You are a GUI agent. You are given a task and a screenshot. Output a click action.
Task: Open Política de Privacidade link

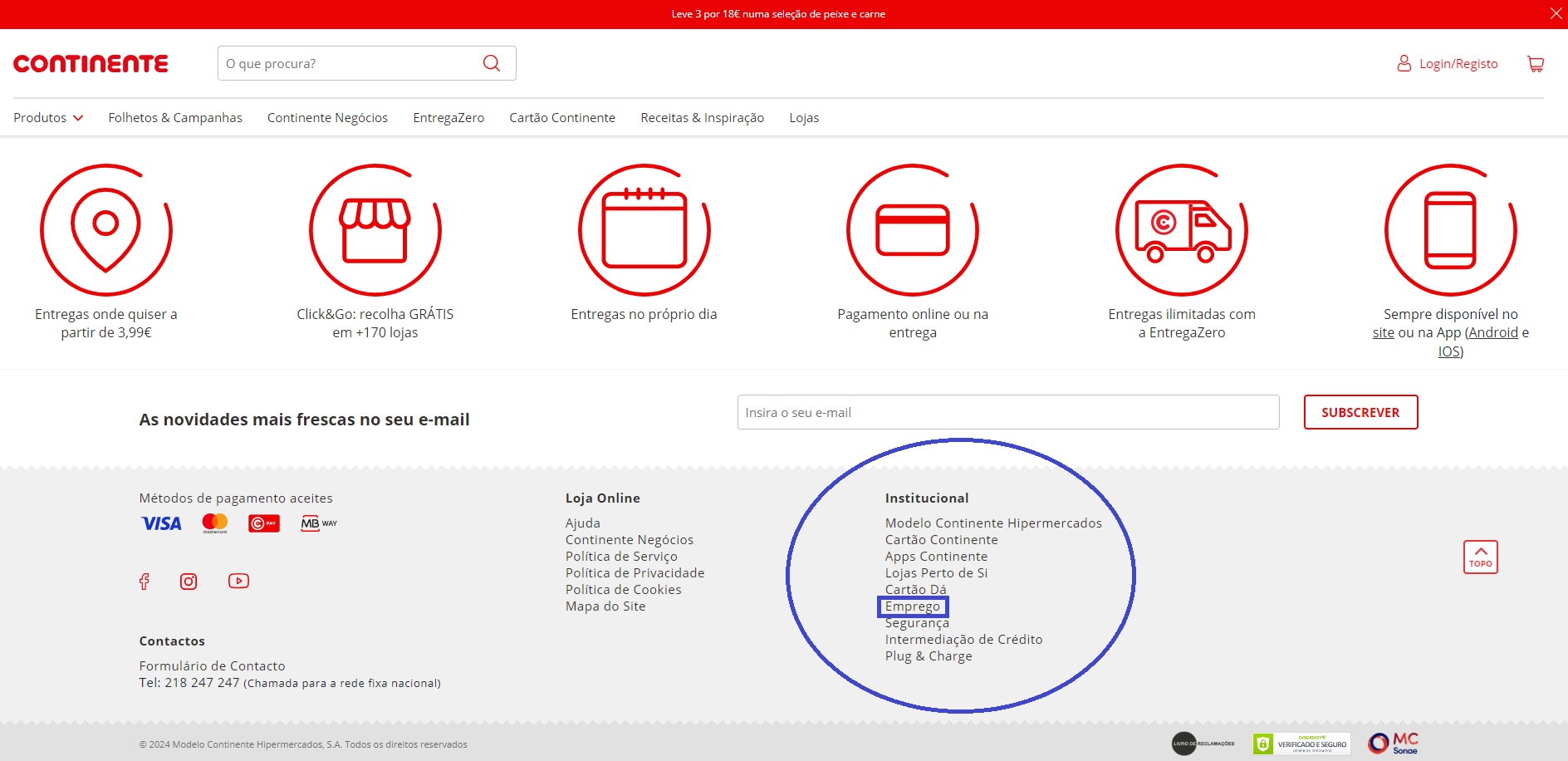(635, 573)
